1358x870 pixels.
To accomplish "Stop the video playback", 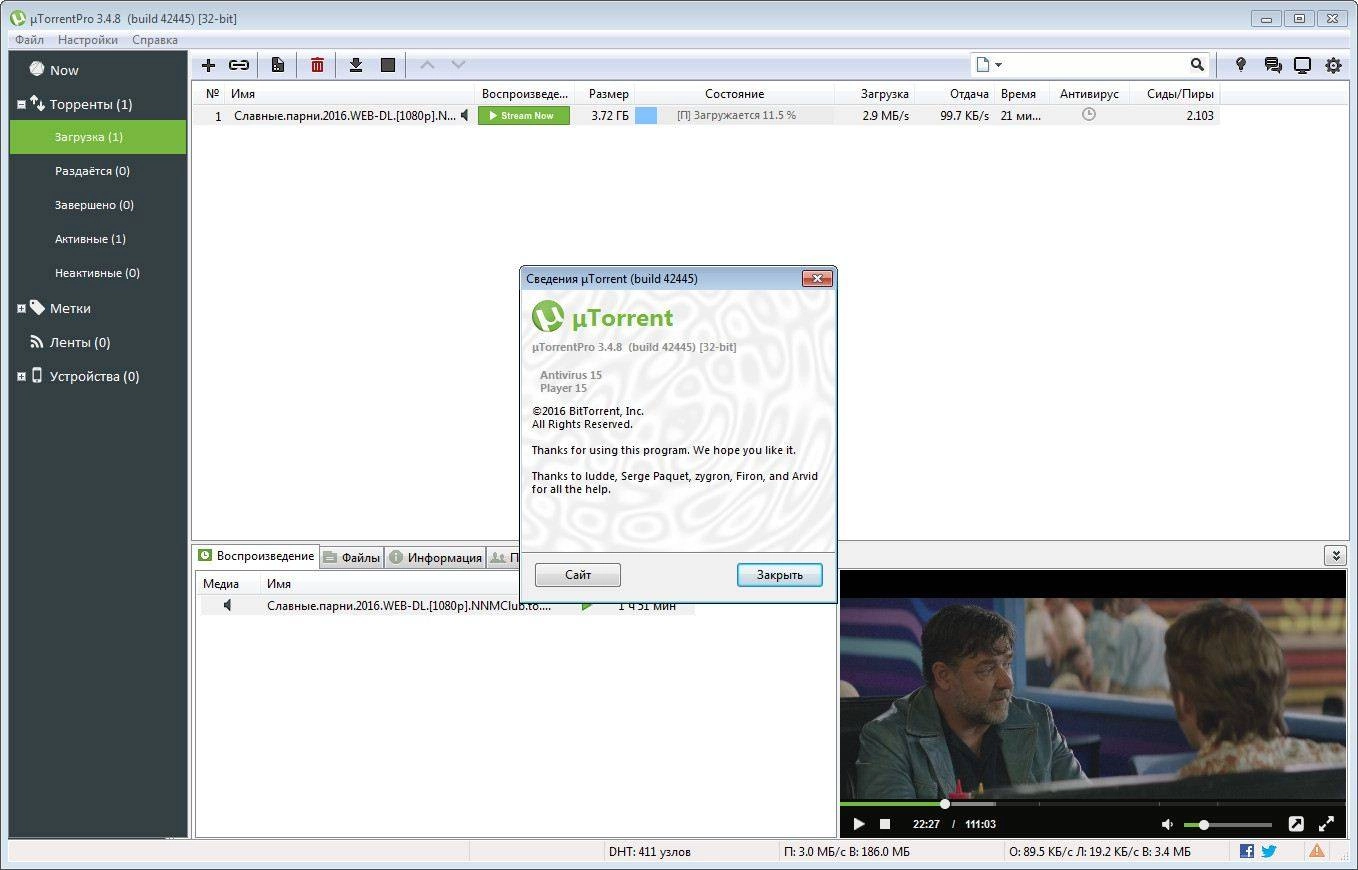I will [885, 824].
